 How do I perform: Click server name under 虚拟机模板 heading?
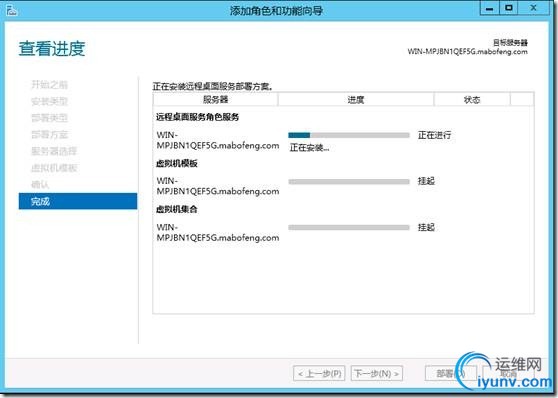point(218,186)
